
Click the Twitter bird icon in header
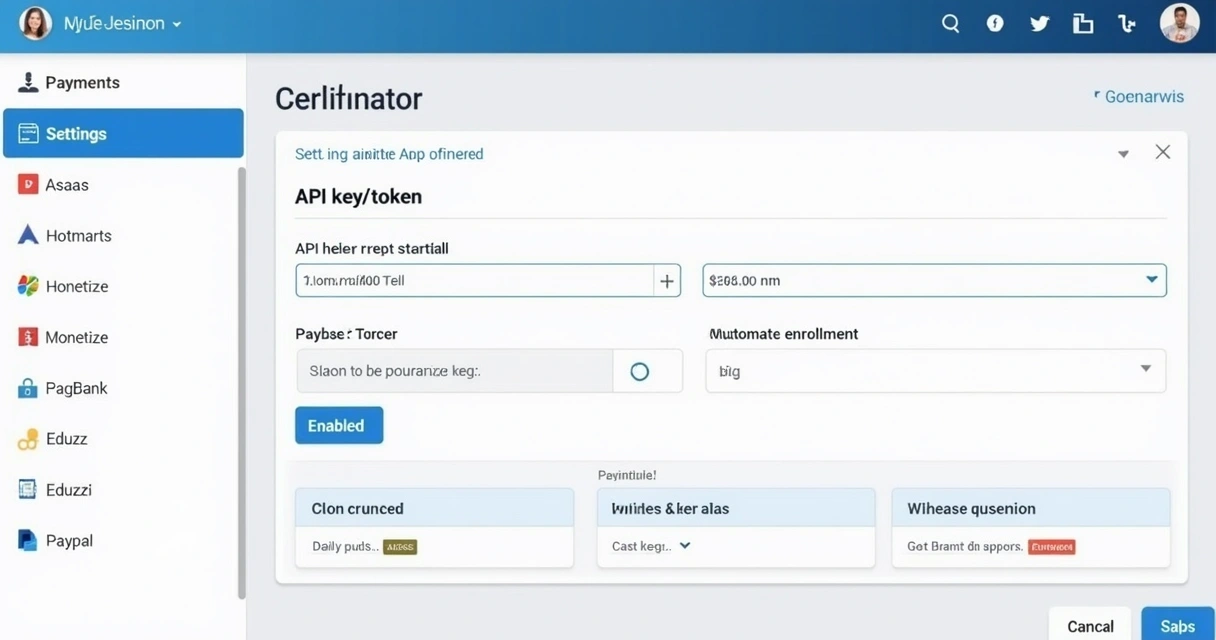[x=1040, y=24]
